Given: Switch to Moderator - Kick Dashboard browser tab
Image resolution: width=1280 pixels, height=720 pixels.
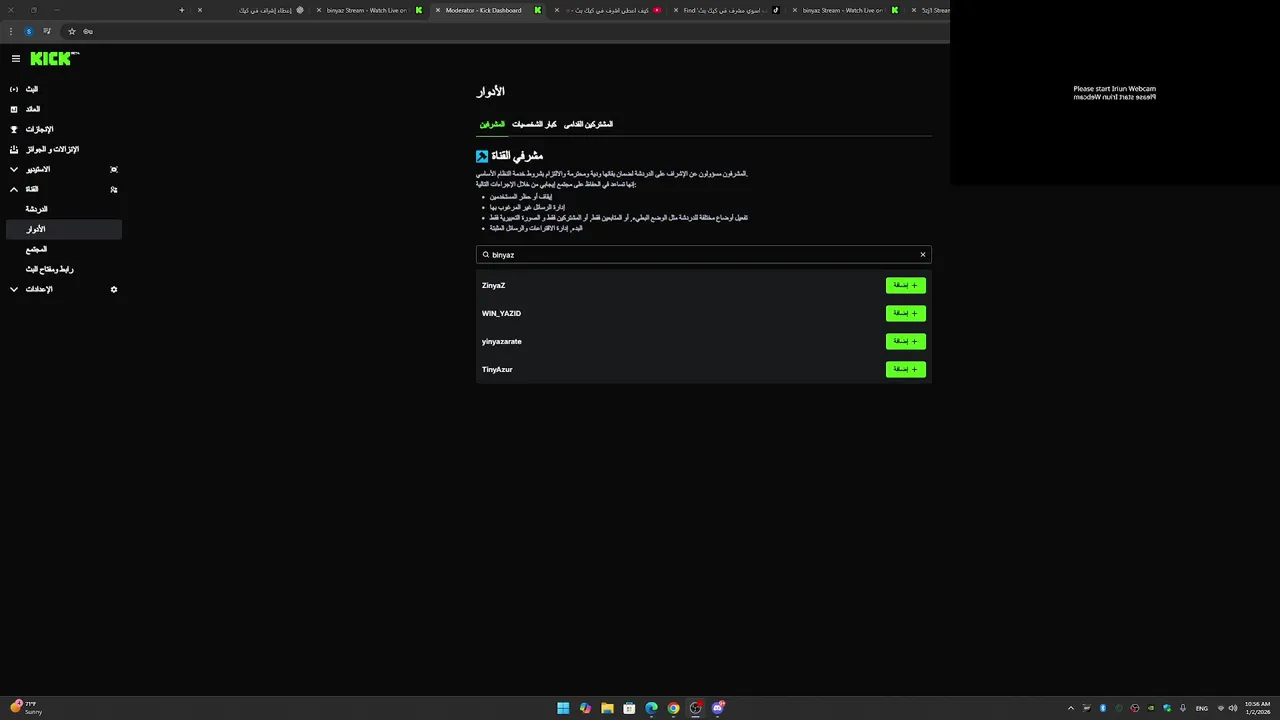Looking at the screenshot, I should click(x=489, y=10).
